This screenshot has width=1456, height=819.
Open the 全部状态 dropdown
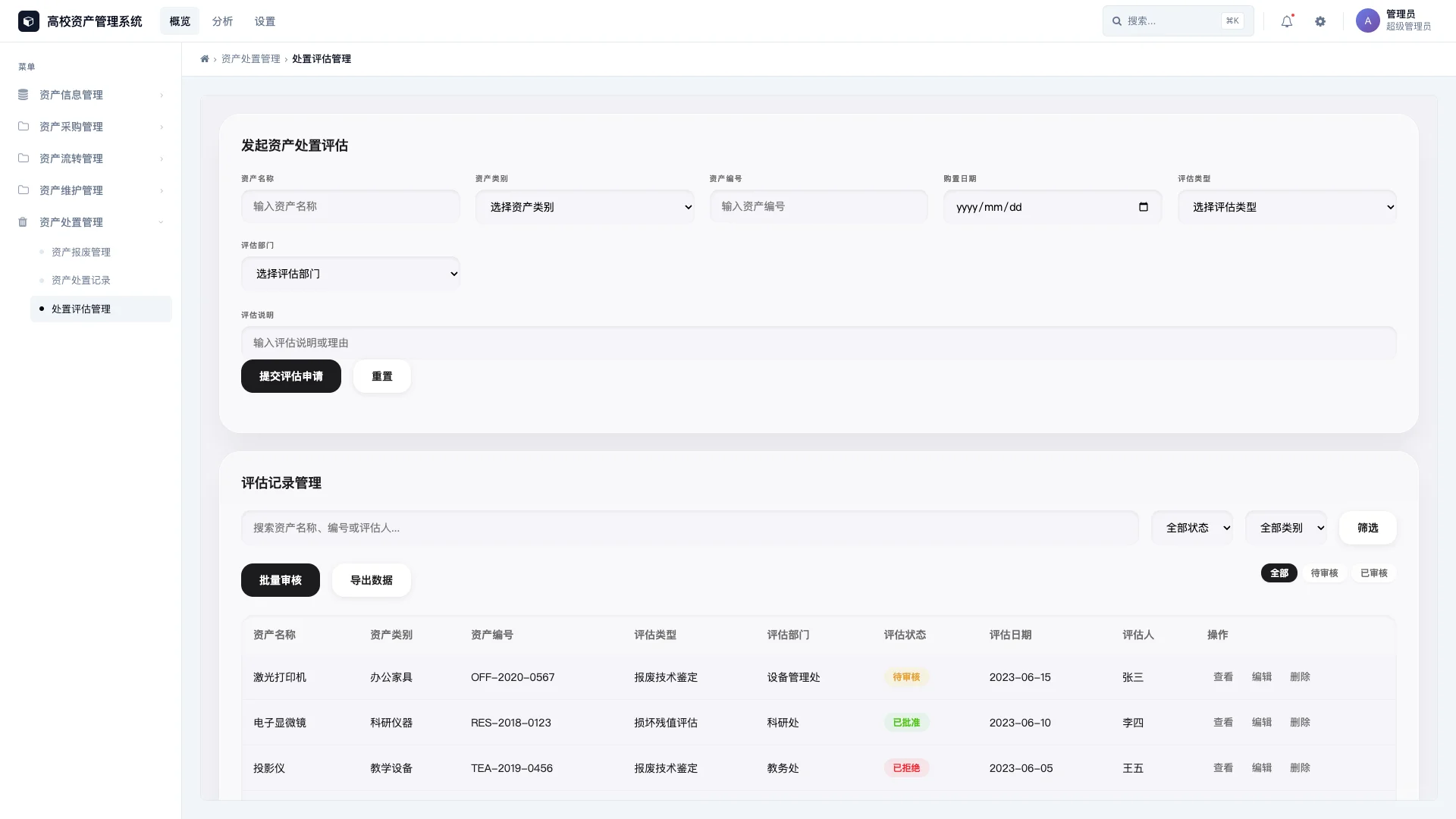pos(1191,527)
